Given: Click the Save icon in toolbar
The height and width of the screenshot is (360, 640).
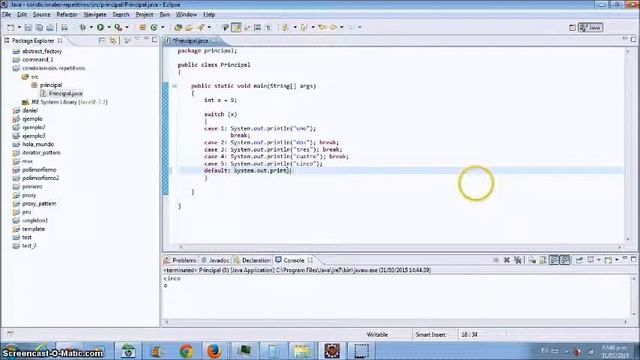Looking at the screenshot, I should tap(28, 27).
